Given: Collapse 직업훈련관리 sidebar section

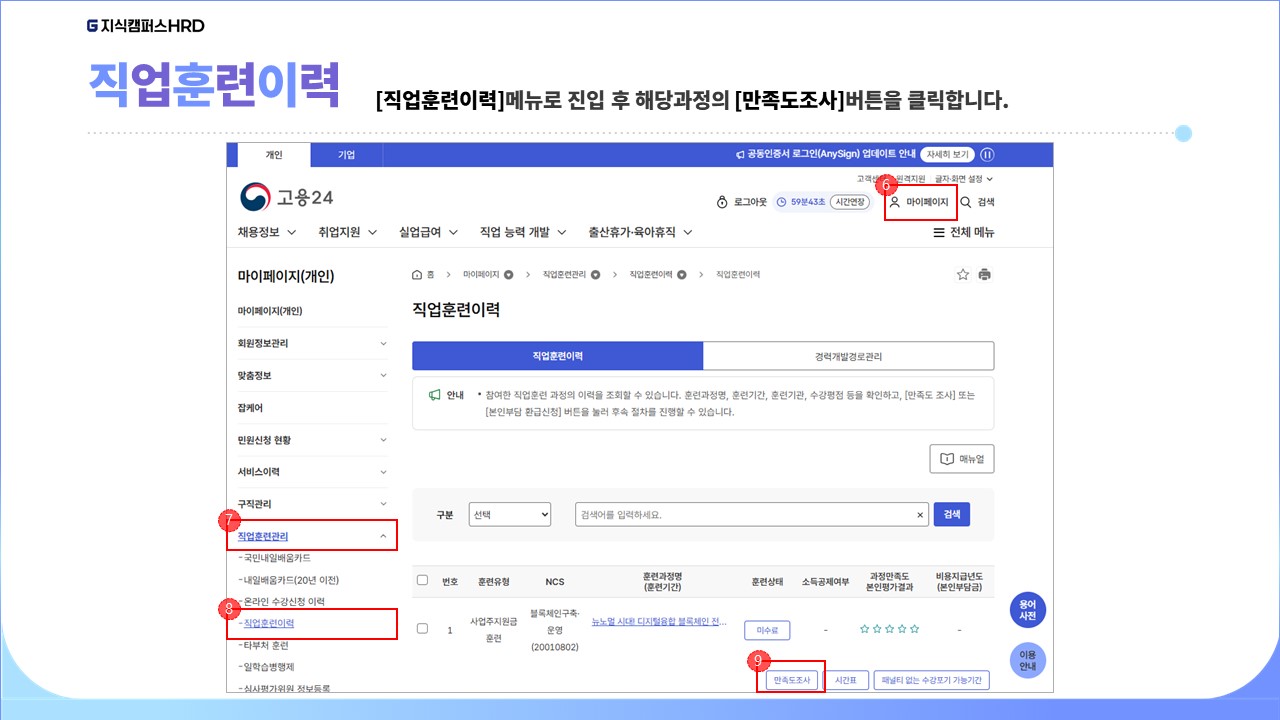Looking at the screenshot, I should [383, 536].
